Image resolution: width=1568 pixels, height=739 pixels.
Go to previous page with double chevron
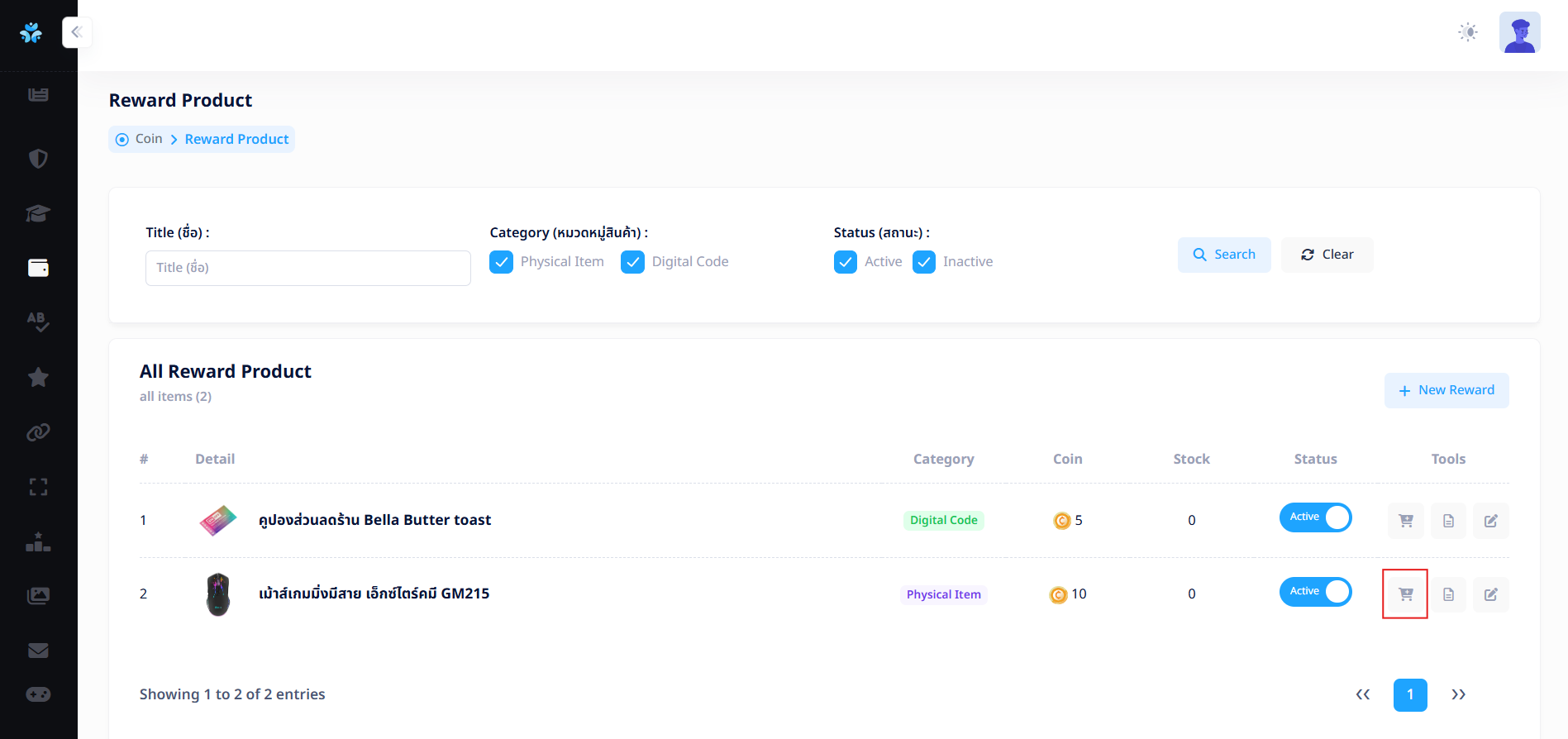(x=1362, y=694)
